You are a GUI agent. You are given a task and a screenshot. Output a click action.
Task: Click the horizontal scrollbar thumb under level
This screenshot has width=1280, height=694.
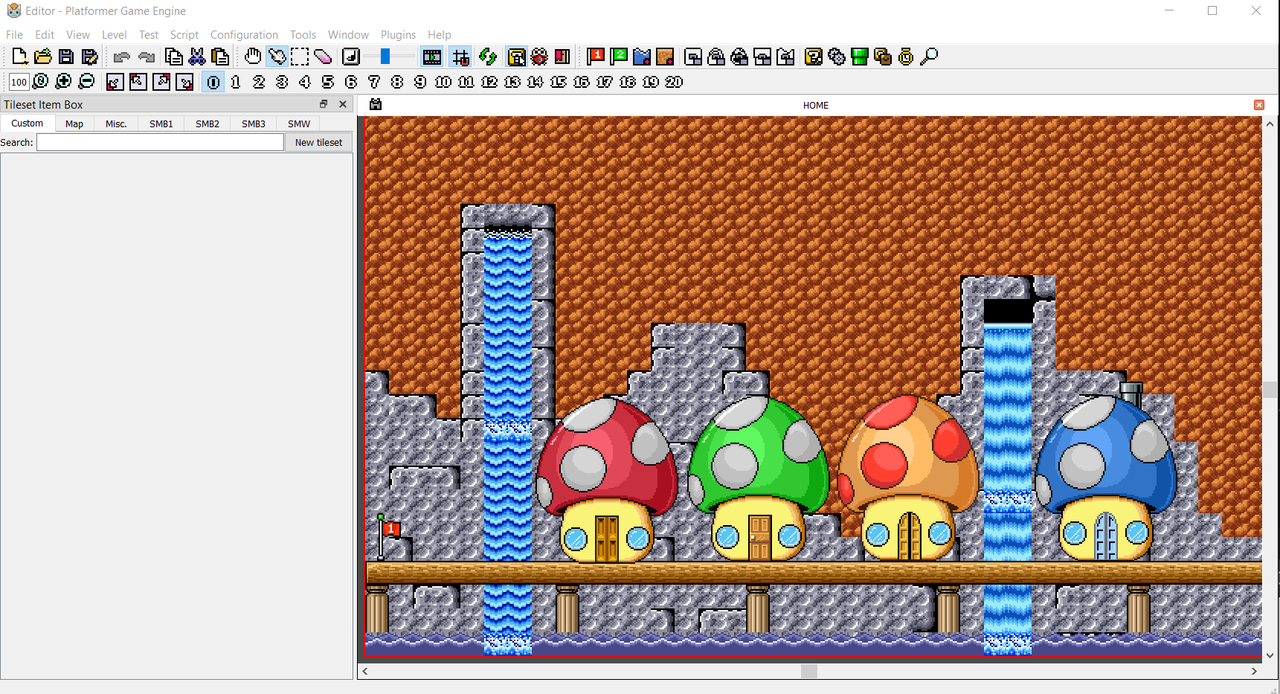809,671
